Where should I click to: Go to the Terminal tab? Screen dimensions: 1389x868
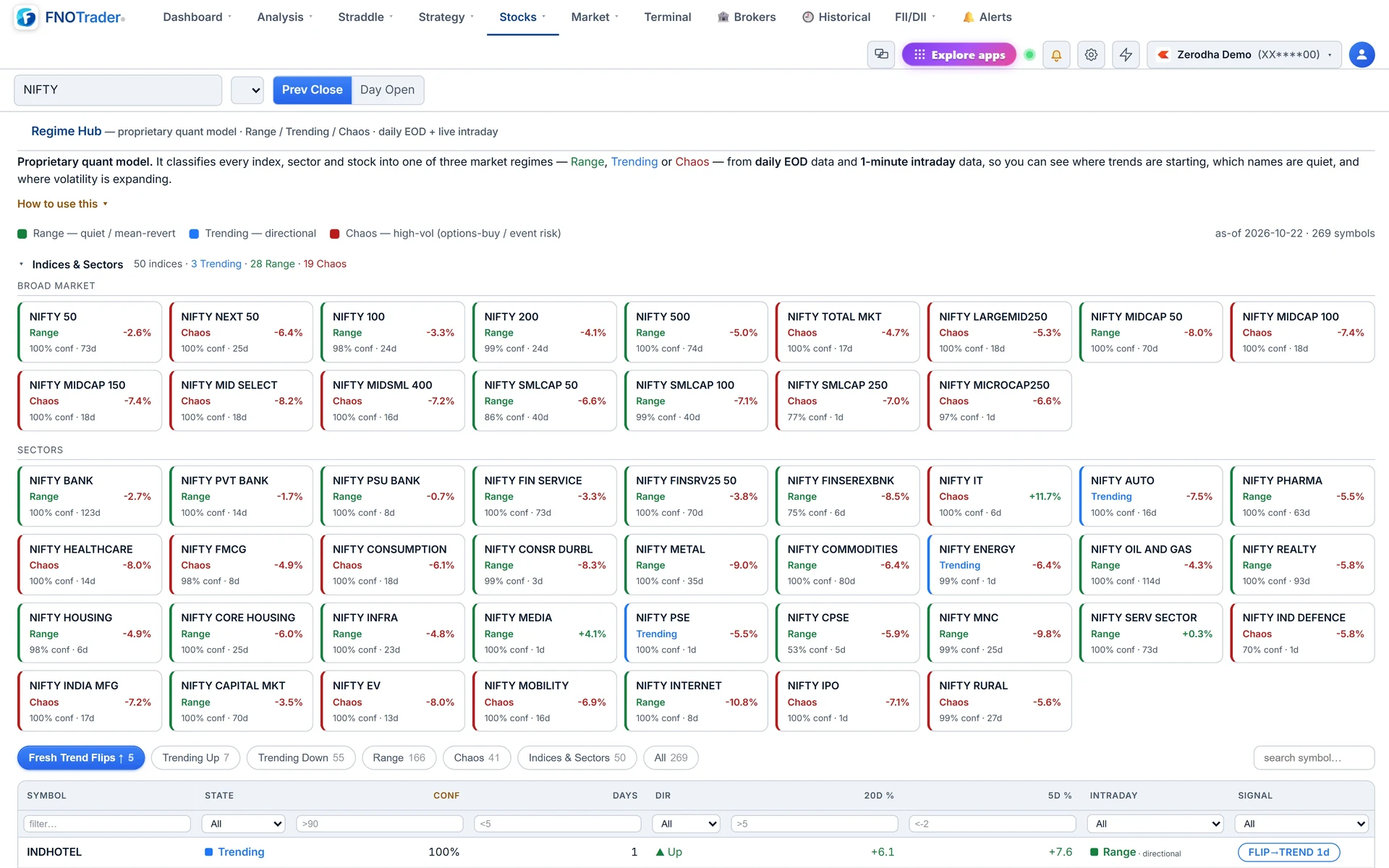pos(668,17)
